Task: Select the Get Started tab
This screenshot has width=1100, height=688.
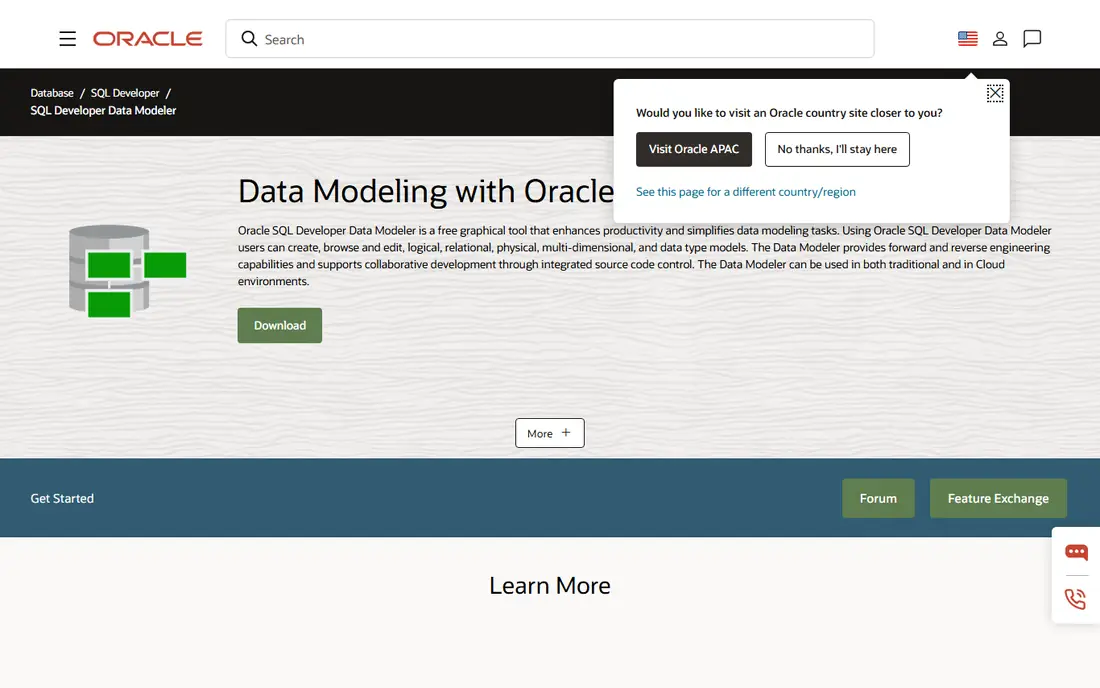Action: click(x=62, y=498)
